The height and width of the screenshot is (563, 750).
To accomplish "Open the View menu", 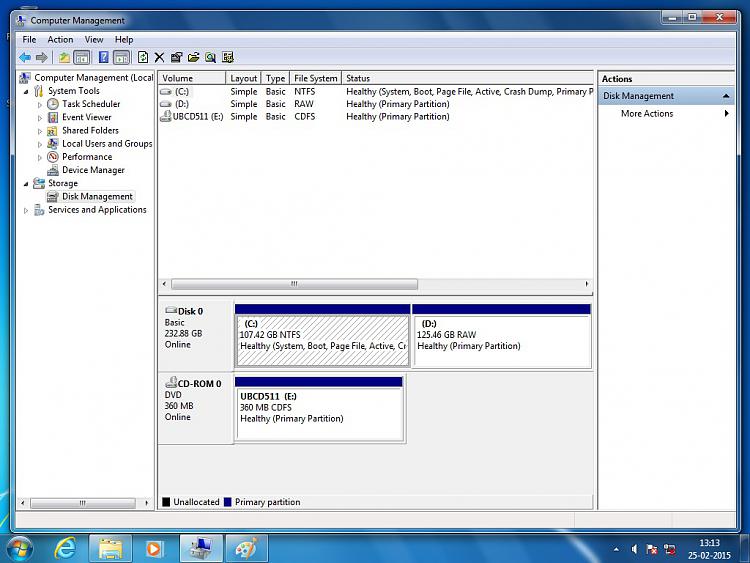I will [x=94, y=40].
